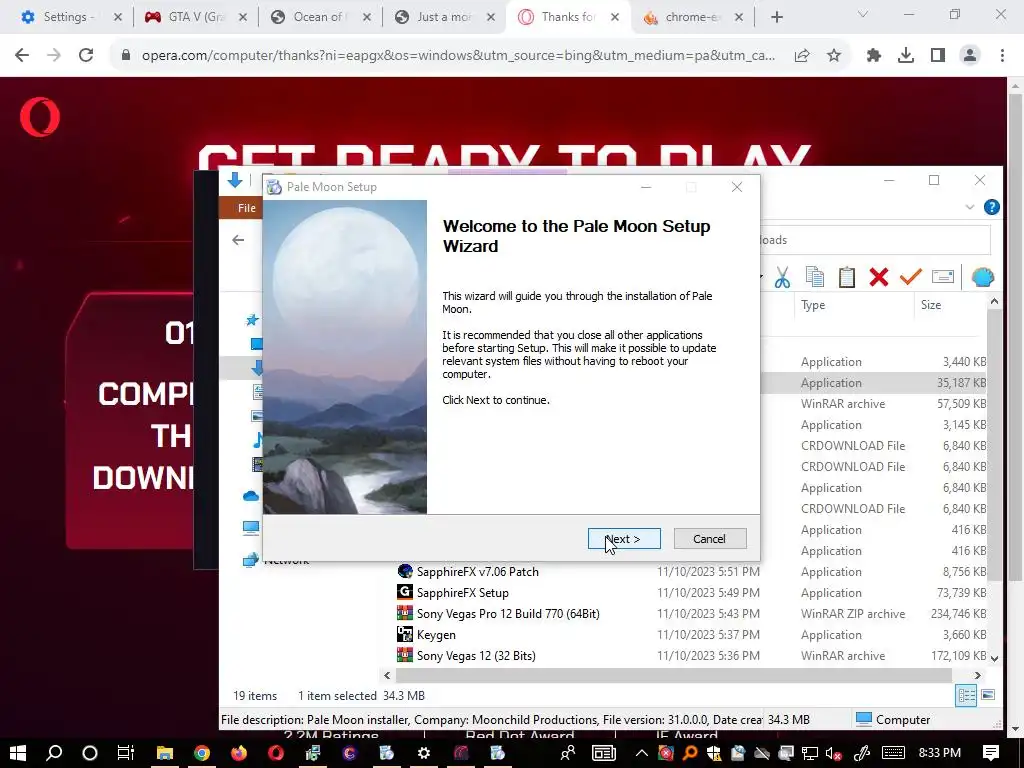This screenshot has height=768, width=1024.
Task: Click the 57,509 KB WinRAR archive row
Action: 874,404
